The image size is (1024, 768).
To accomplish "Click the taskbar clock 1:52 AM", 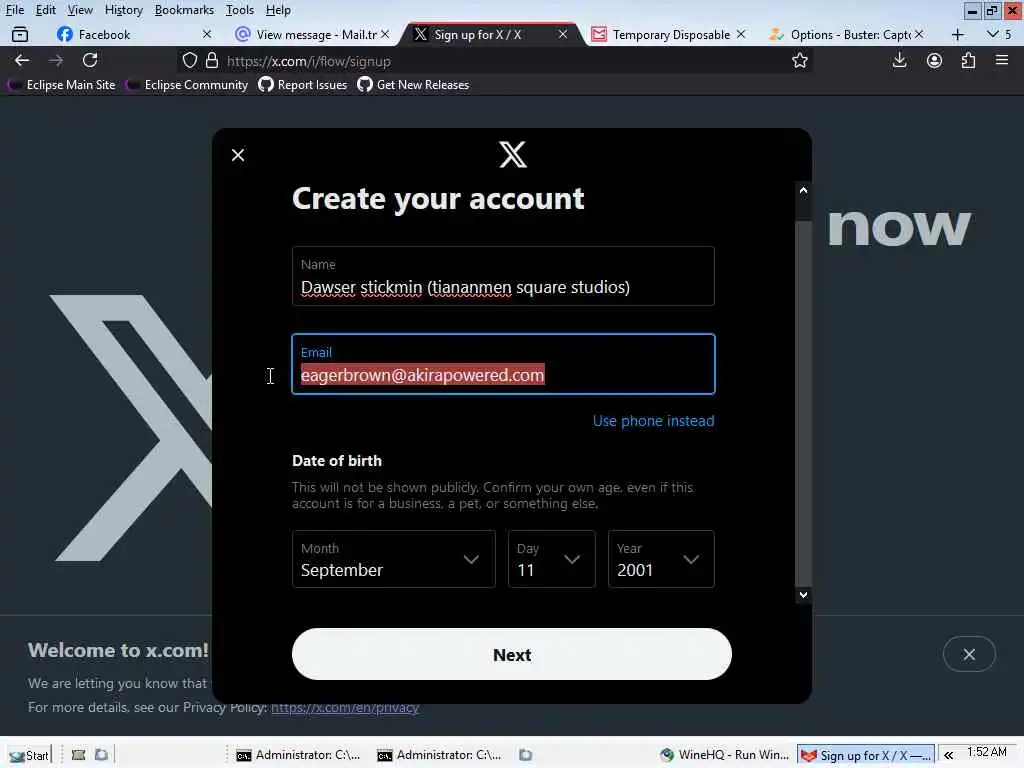I will (987, 752).
